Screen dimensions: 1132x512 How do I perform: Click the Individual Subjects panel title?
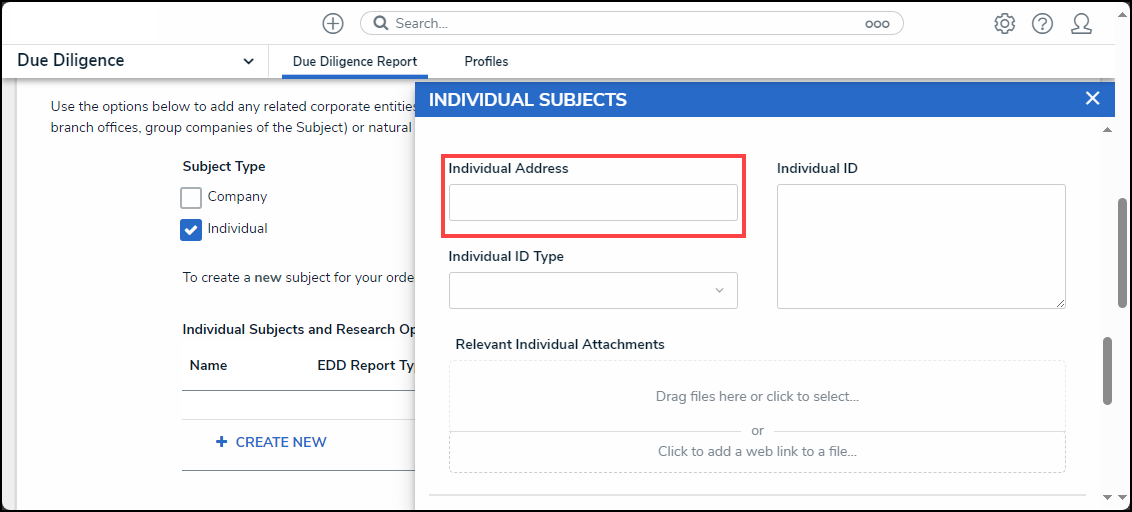(528, 100)
